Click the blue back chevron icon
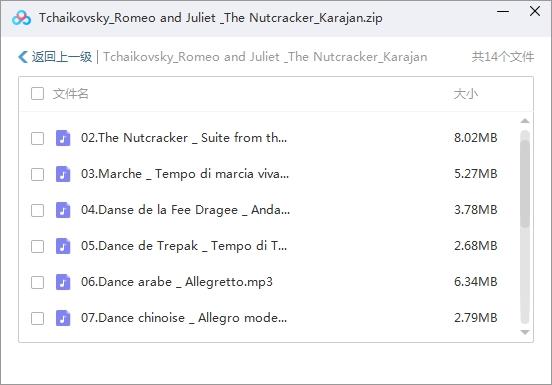Viewport: 552px width, 385px height. point(23,57)
